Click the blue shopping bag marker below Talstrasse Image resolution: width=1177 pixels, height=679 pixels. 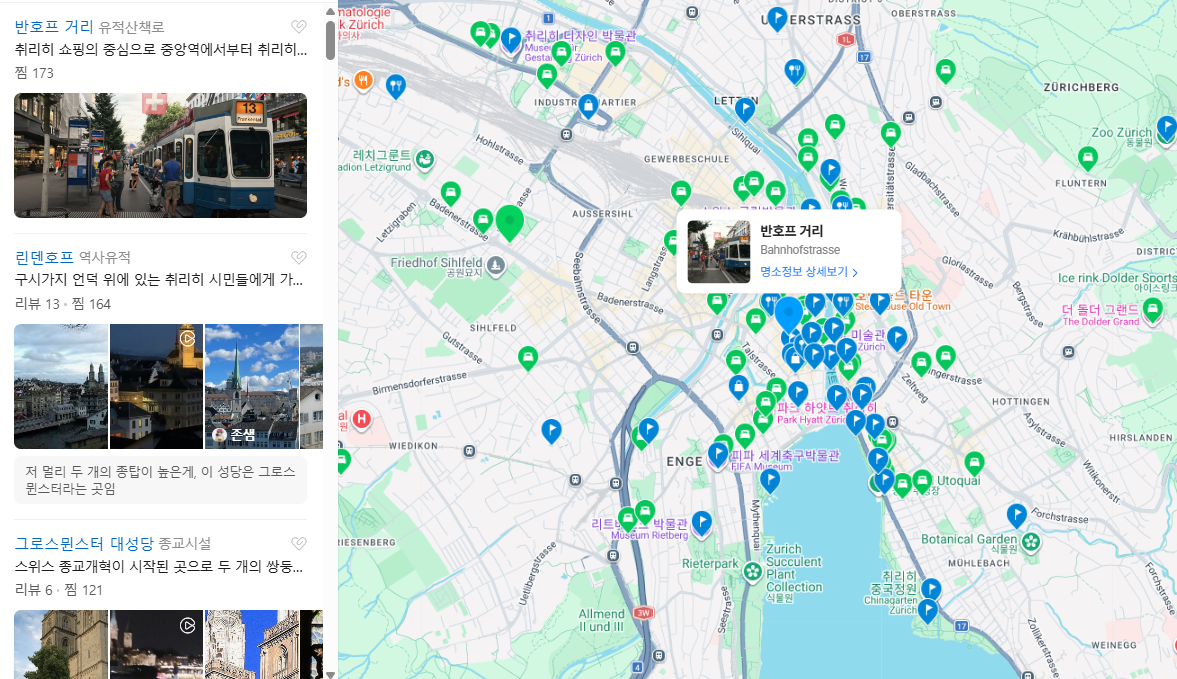[x=739, y=387]
